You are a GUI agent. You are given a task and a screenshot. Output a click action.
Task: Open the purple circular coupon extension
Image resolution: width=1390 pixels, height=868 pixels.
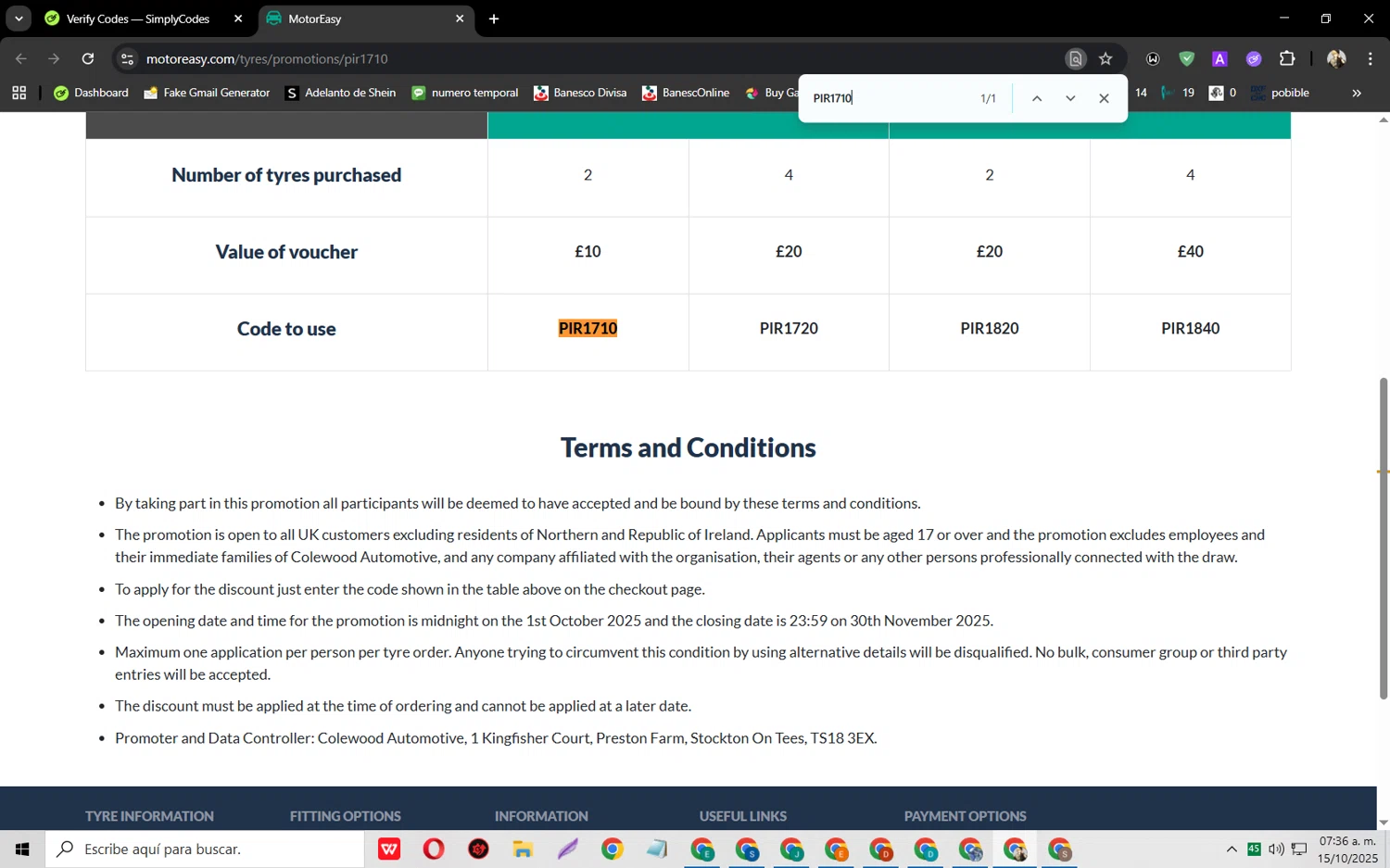pos(1254,58)
